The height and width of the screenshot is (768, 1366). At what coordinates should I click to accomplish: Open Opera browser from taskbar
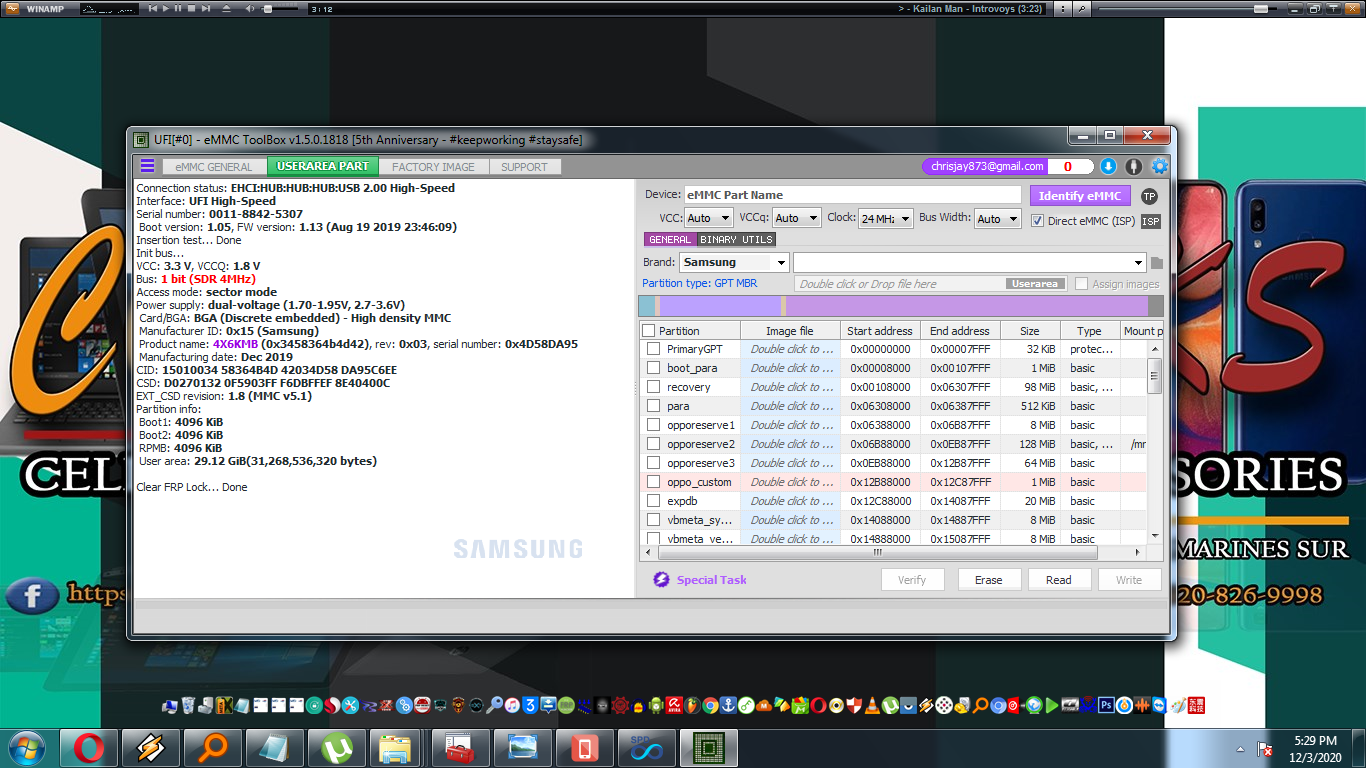(89, 748)
